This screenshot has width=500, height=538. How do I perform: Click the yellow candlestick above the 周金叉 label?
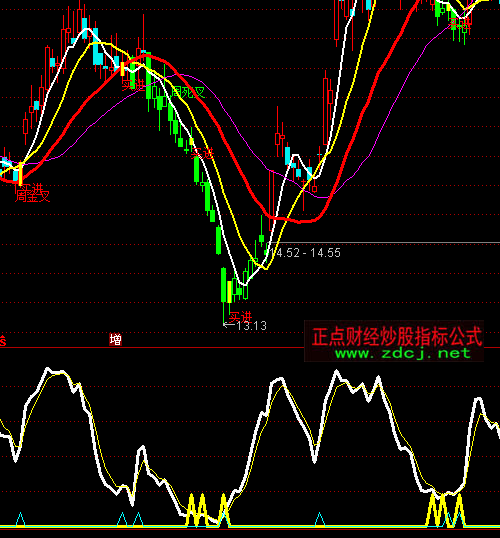(x=20, y=174)
